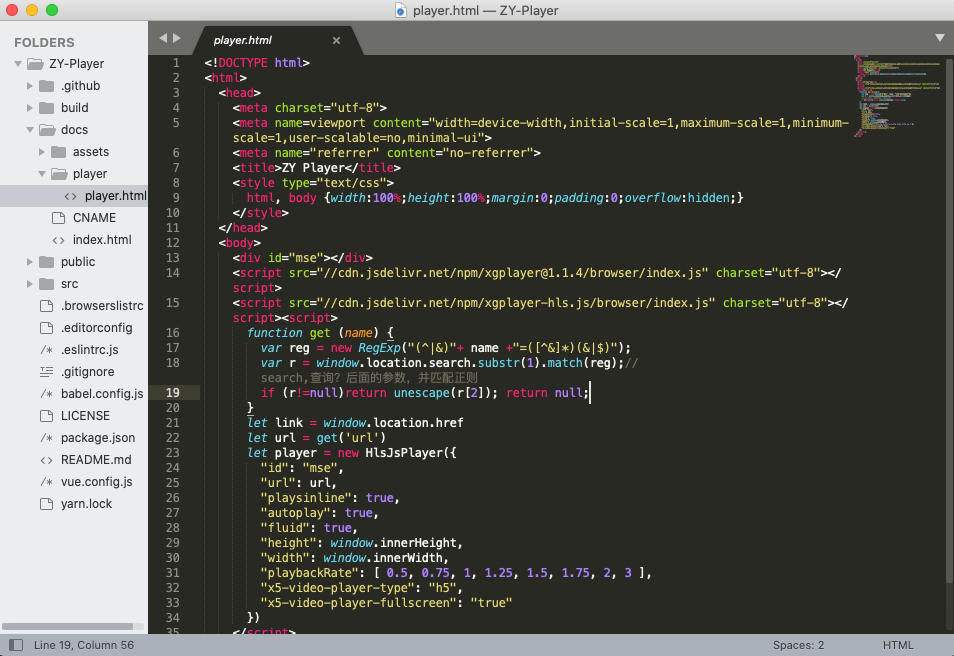Expand the public folder arrow

tap(29, 262)
